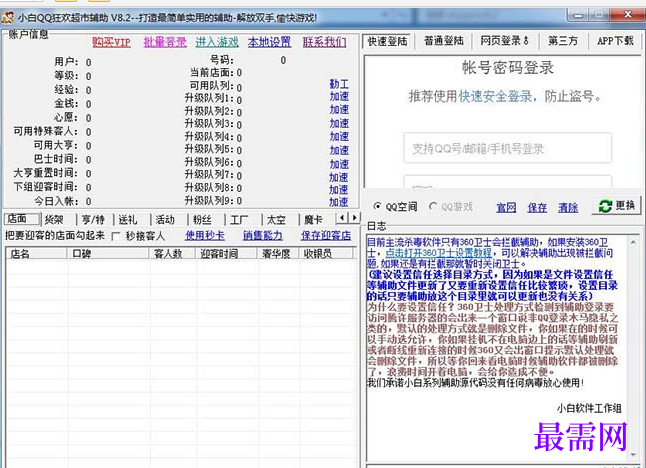Click the 联系我们 link
This screenshot has width=646, height=468.
pyautogui.click(x=324, y=42)
